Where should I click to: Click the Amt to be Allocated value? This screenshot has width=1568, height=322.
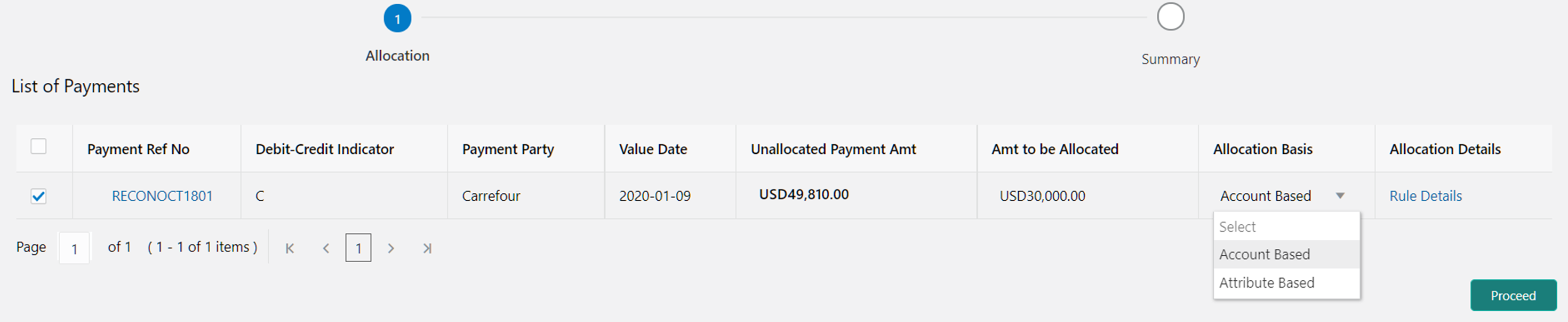[x=1042, y=196]
